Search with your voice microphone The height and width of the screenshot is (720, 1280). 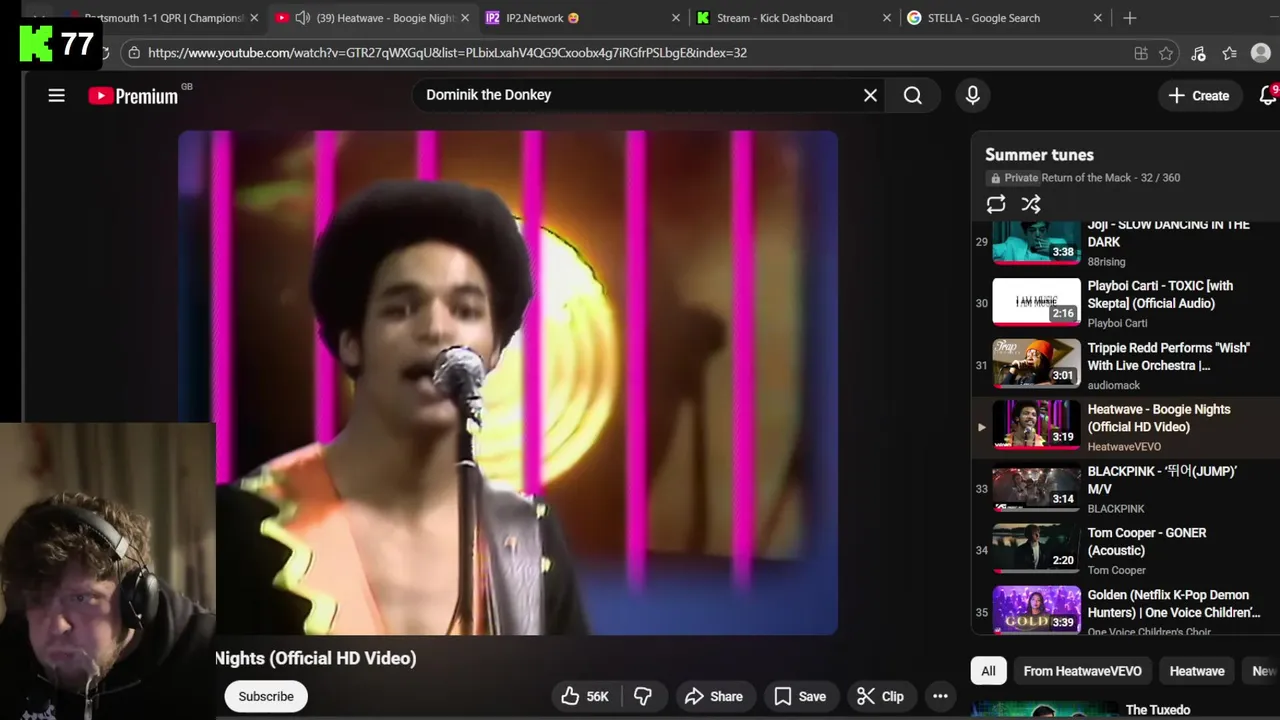click(x=972, y=95)
